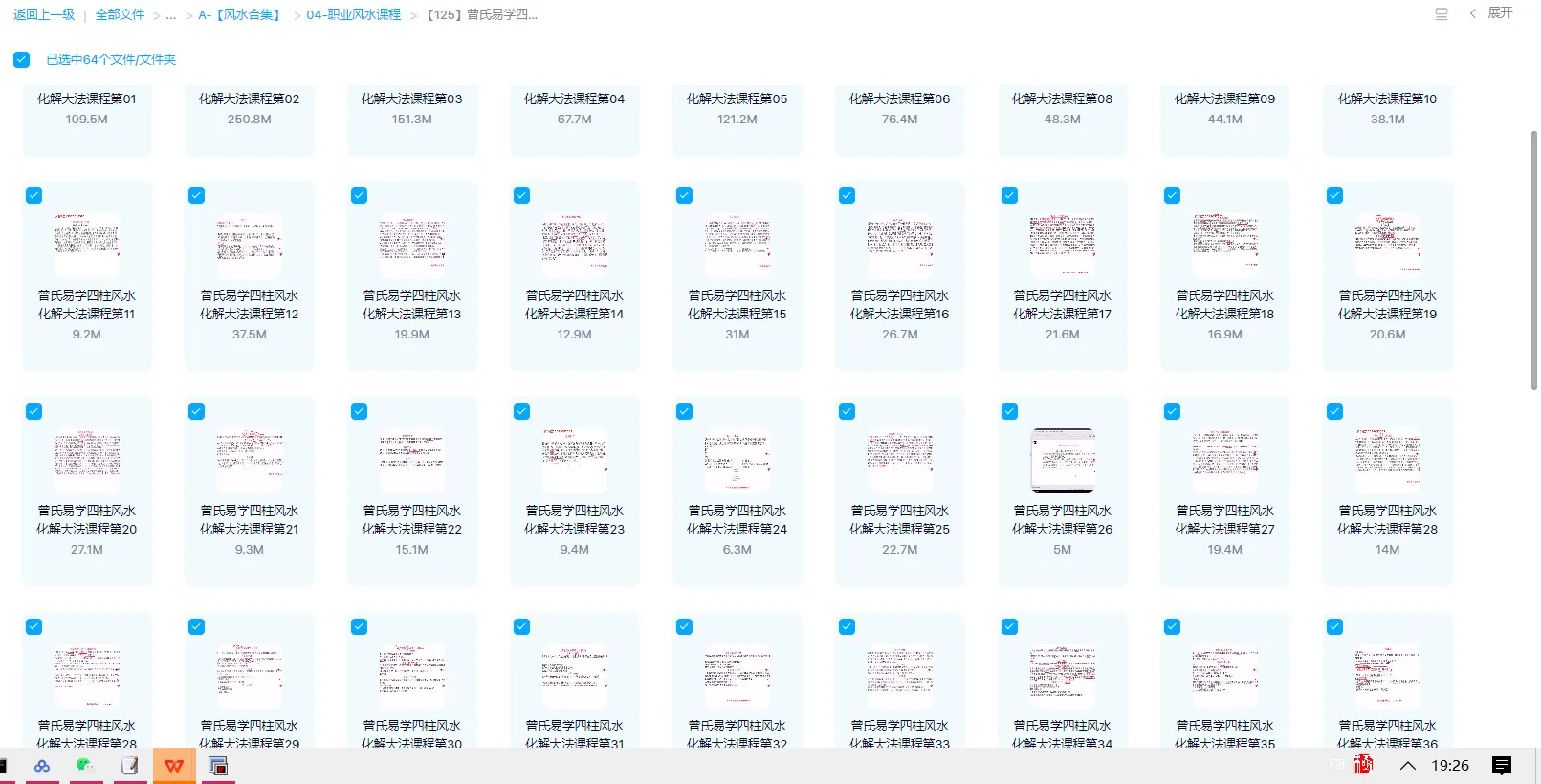Viewport: 1541px width, 784px height.
Task: Click the 【125】曾氏易学四... current folder breadcrumb
Action: (481, 14)
